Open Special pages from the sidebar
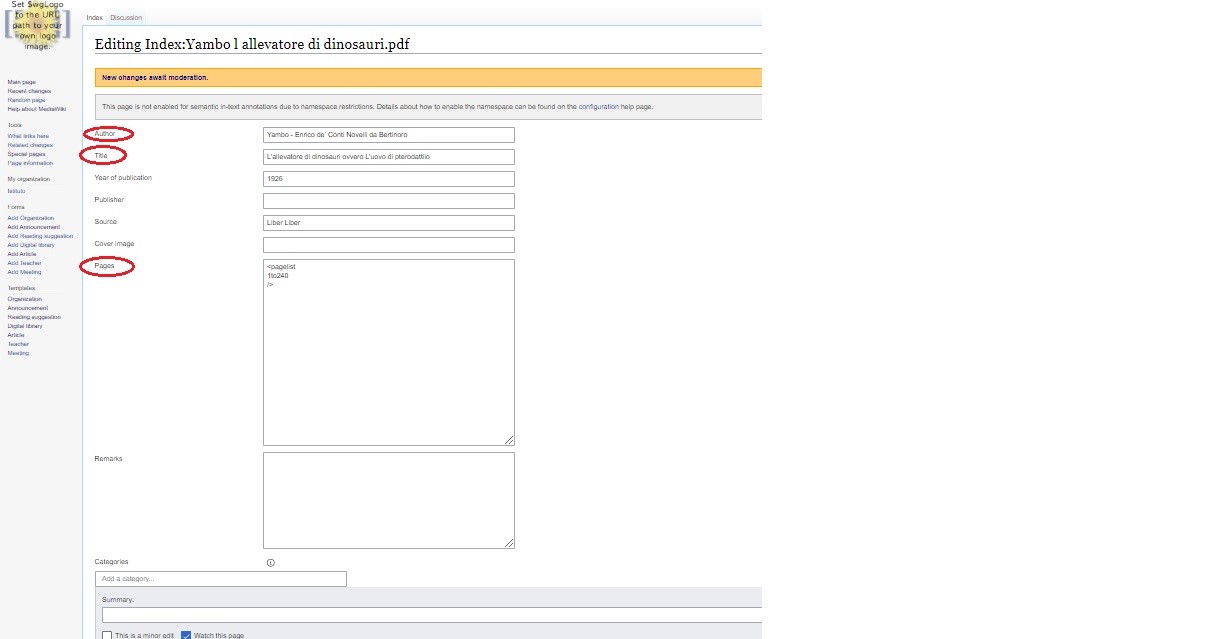 26,154
